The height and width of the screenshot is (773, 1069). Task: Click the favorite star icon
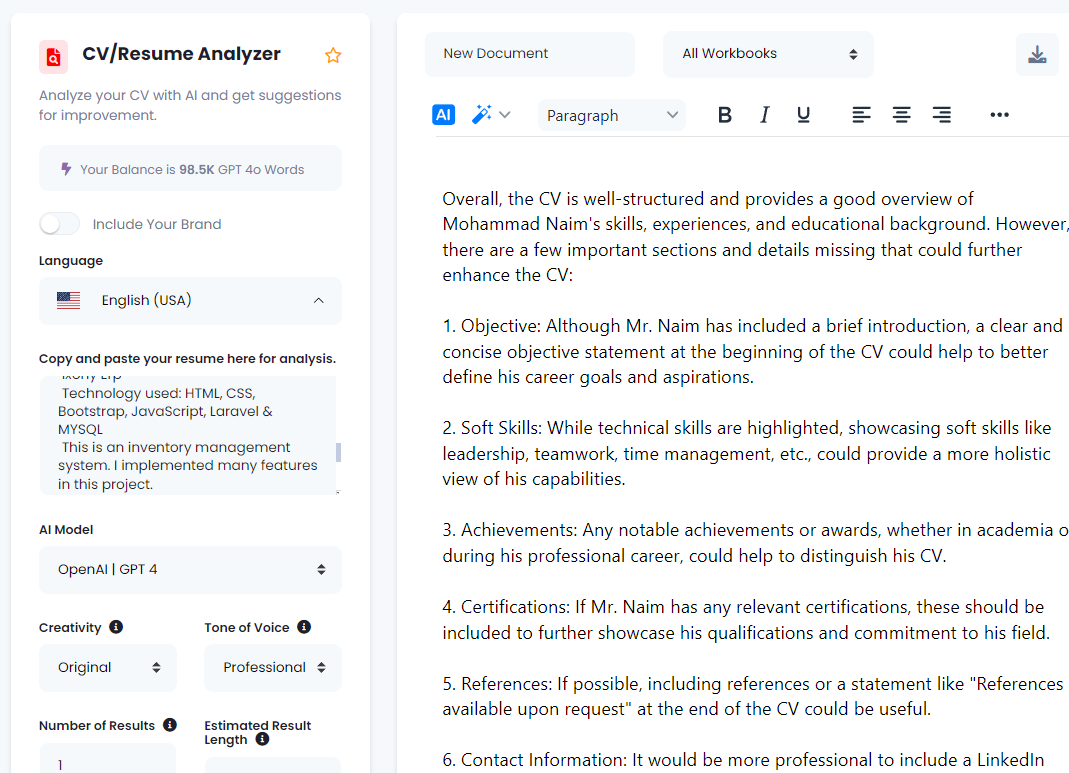point(333,56)
